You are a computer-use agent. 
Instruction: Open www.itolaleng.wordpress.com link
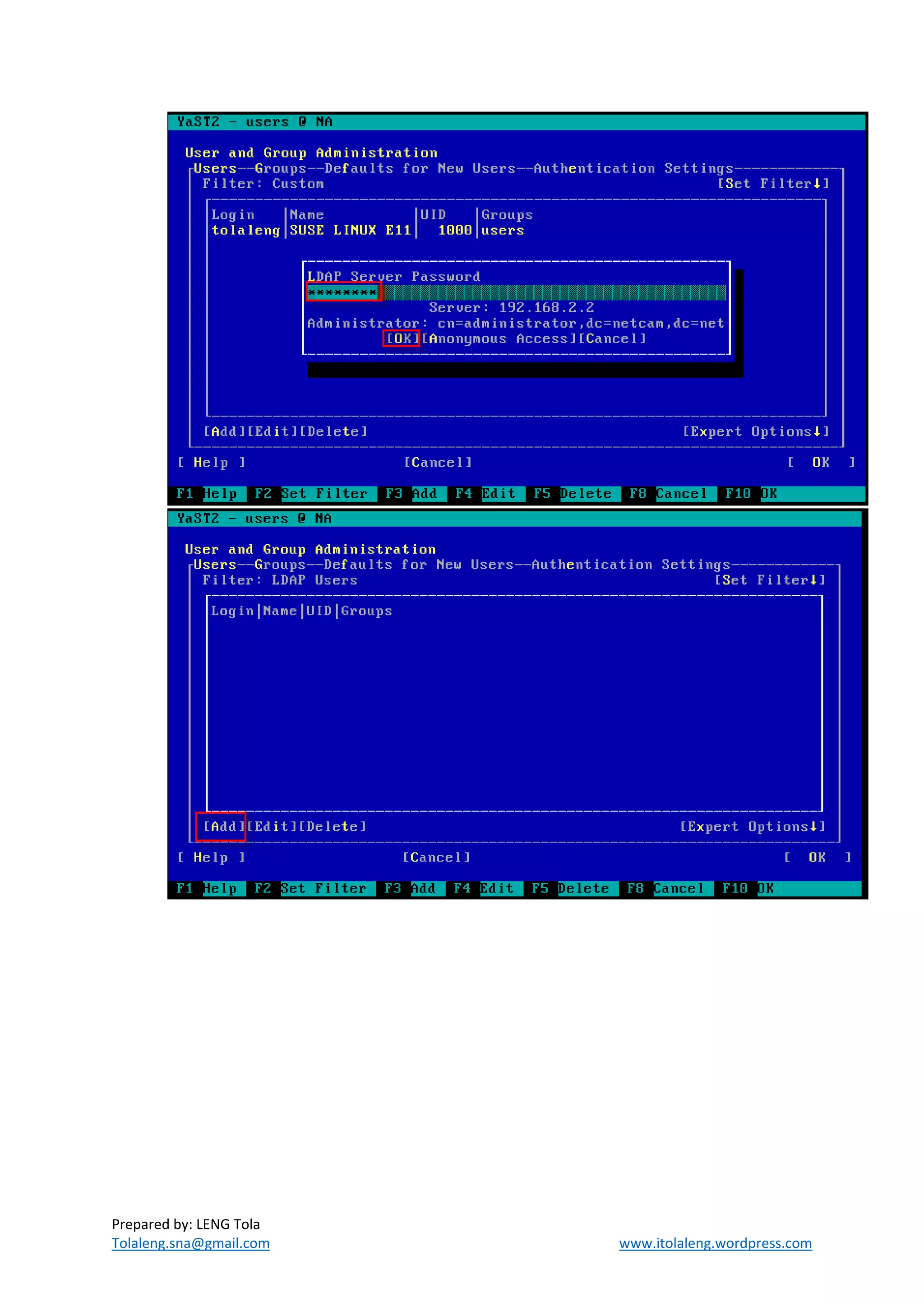point(715,1242)
